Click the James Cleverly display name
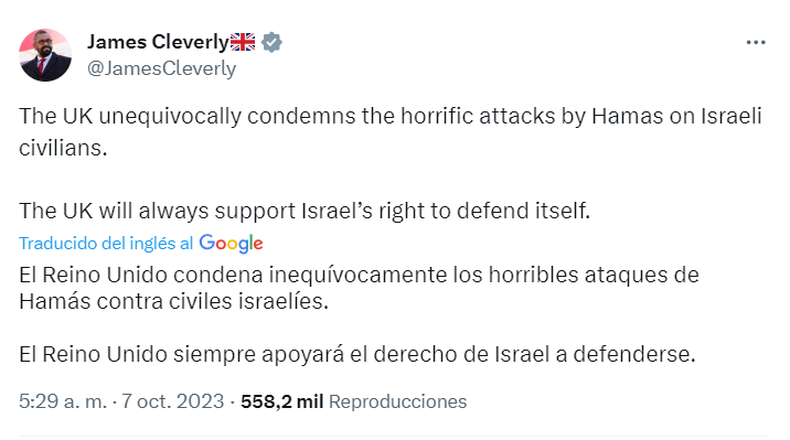790x440 pixels. click(x=158, y=42)
